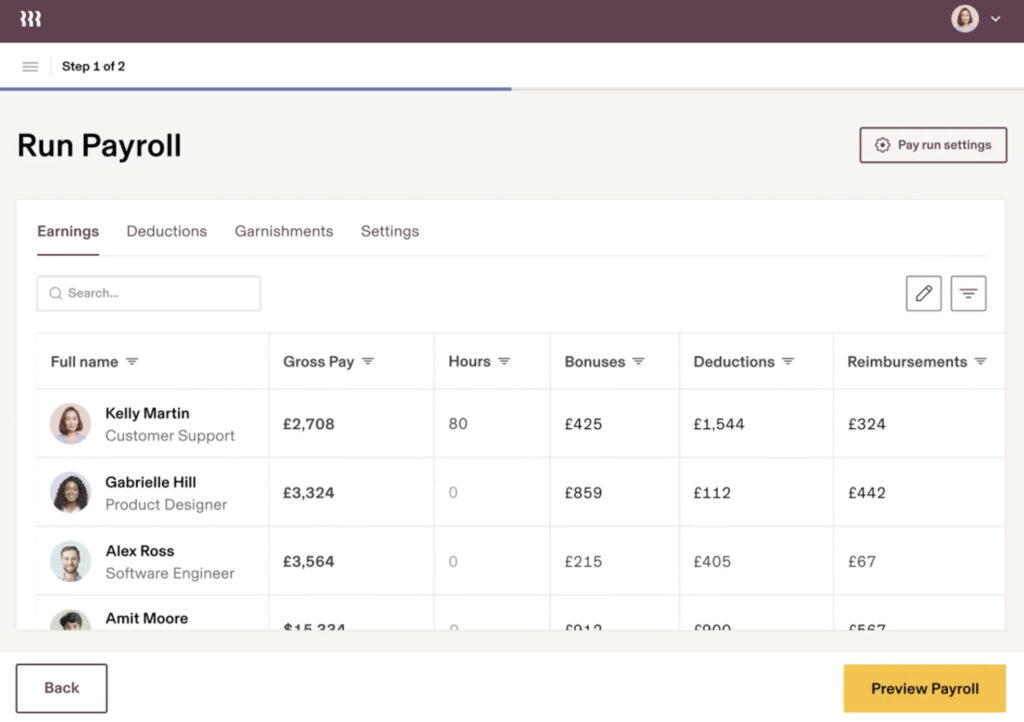Switch to the Deductions tab
The height and width of the screenshot is (722, 1024).
click(166, 231)
